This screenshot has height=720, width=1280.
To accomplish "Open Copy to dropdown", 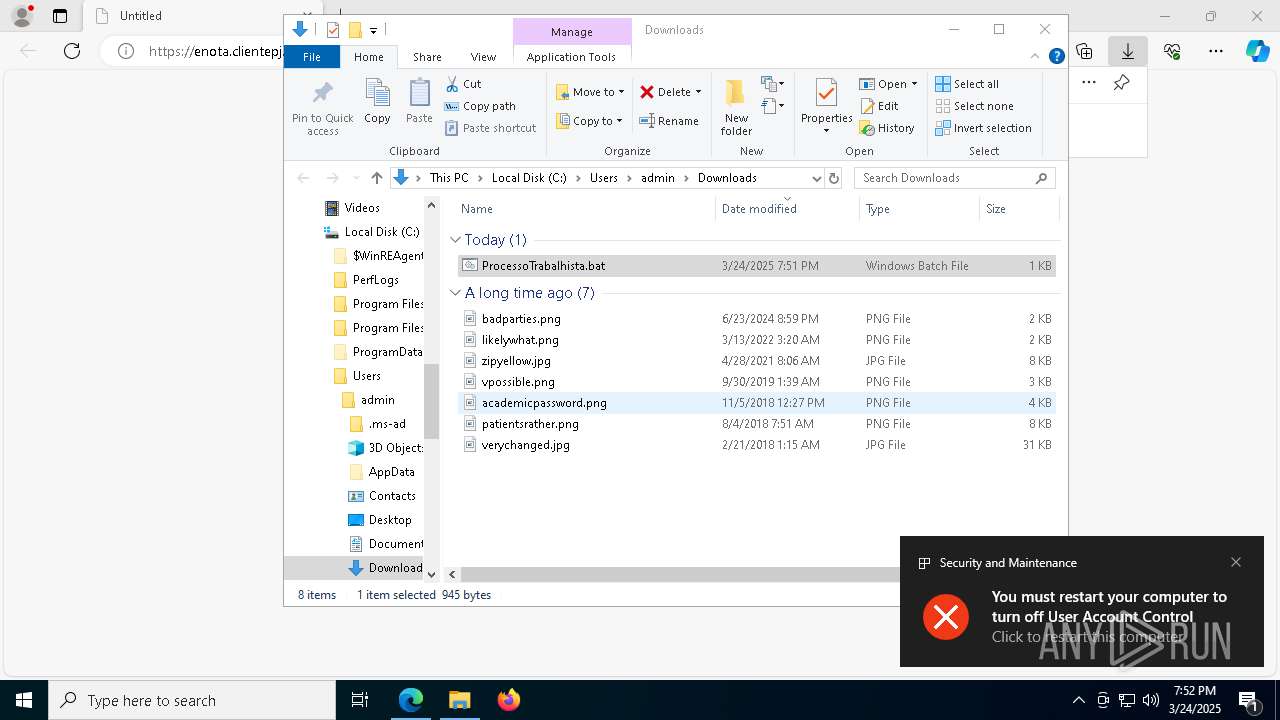I will coord(590,121).
